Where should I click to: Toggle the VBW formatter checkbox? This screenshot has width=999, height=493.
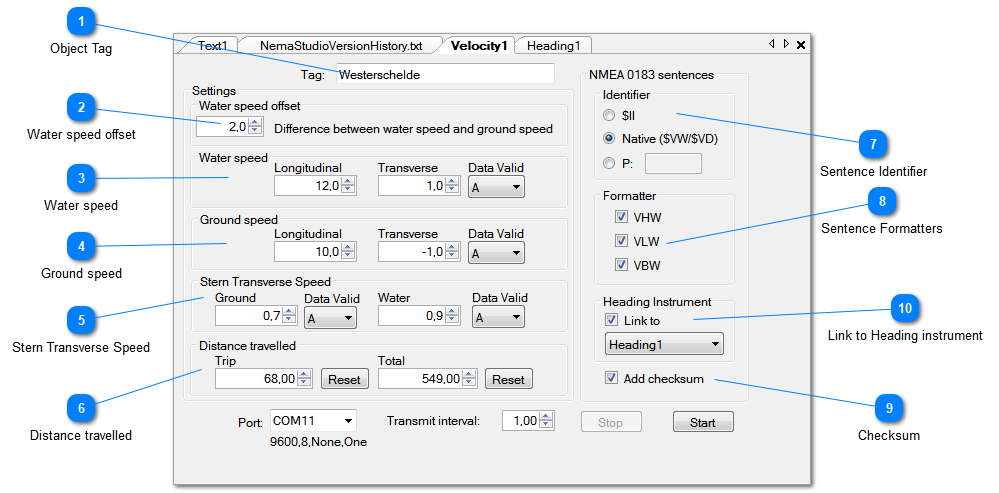621,265
